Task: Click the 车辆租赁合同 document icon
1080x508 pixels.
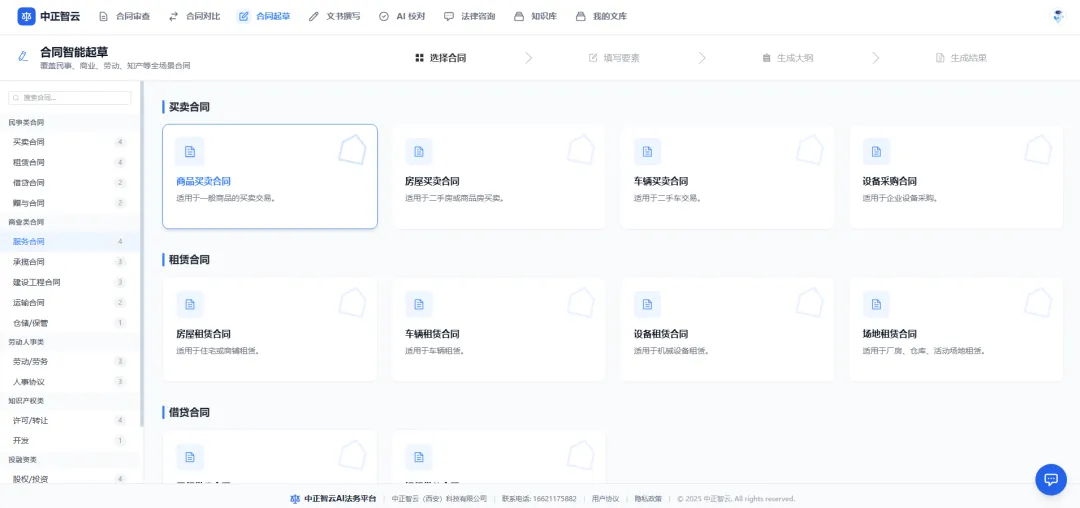Action: 419,304
